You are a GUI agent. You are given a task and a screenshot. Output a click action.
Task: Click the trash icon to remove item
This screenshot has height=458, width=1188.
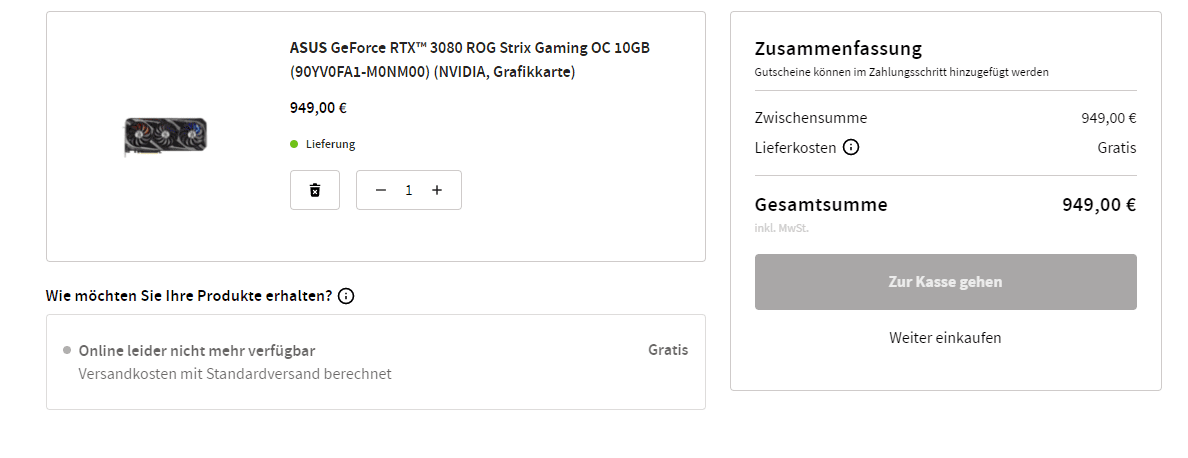coord(315,190)
